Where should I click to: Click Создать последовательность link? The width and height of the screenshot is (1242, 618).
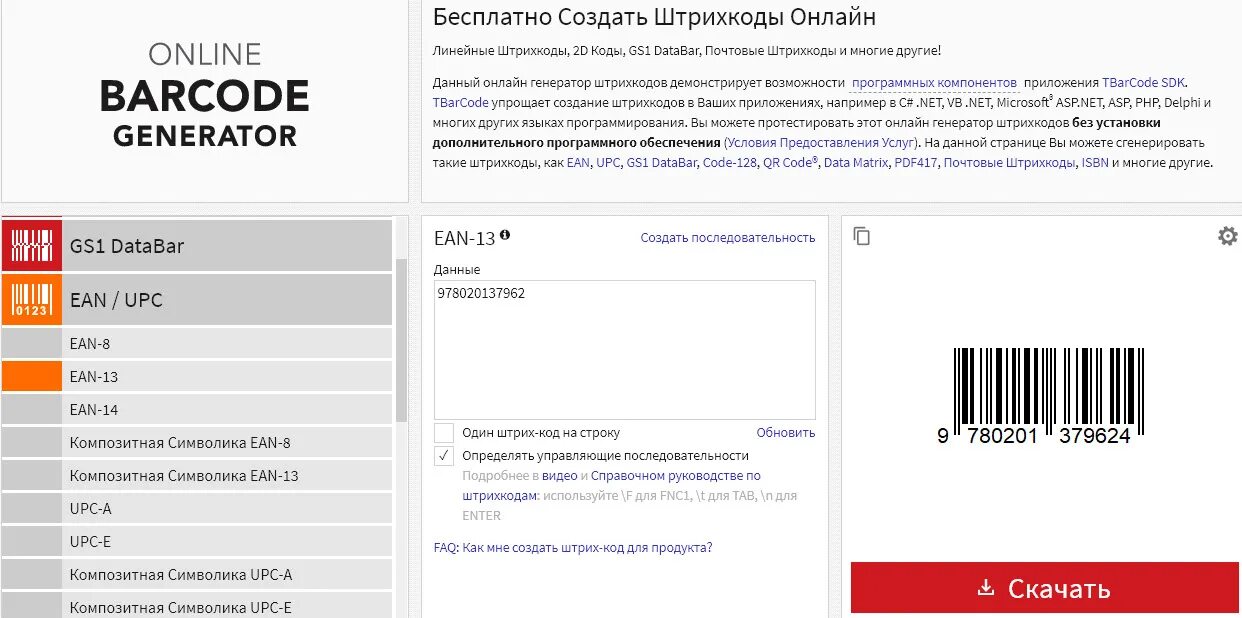click(728, 237)
